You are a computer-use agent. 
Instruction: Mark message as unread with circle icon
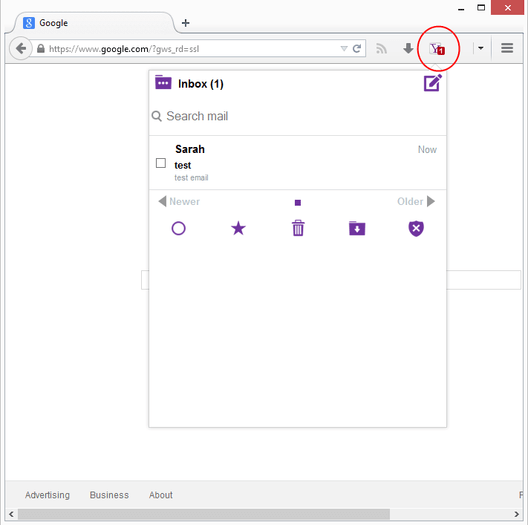178,228
